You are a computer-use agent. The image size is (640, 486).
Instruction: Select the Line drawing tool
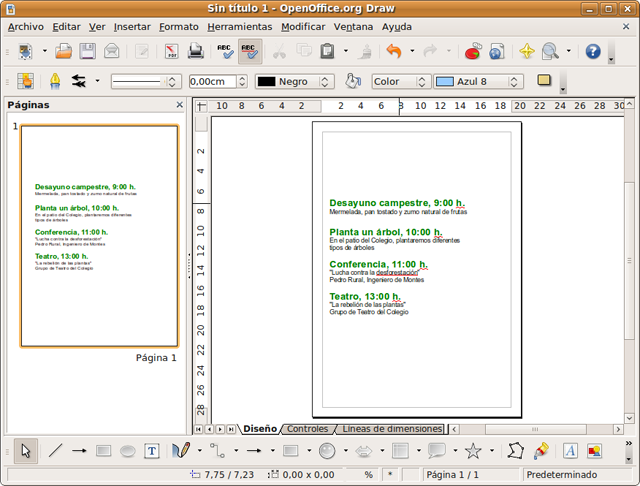tap(55, 451)
